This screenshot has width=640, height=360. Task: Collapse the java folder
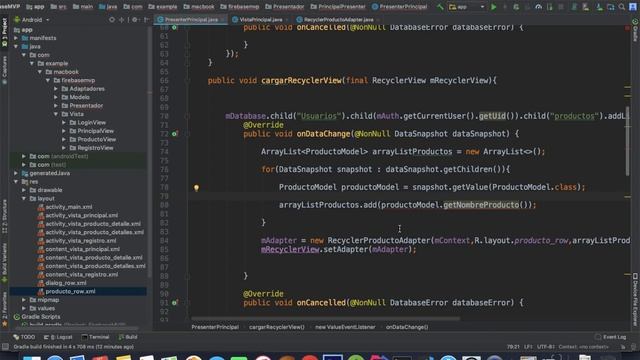[x=16, y=47]
